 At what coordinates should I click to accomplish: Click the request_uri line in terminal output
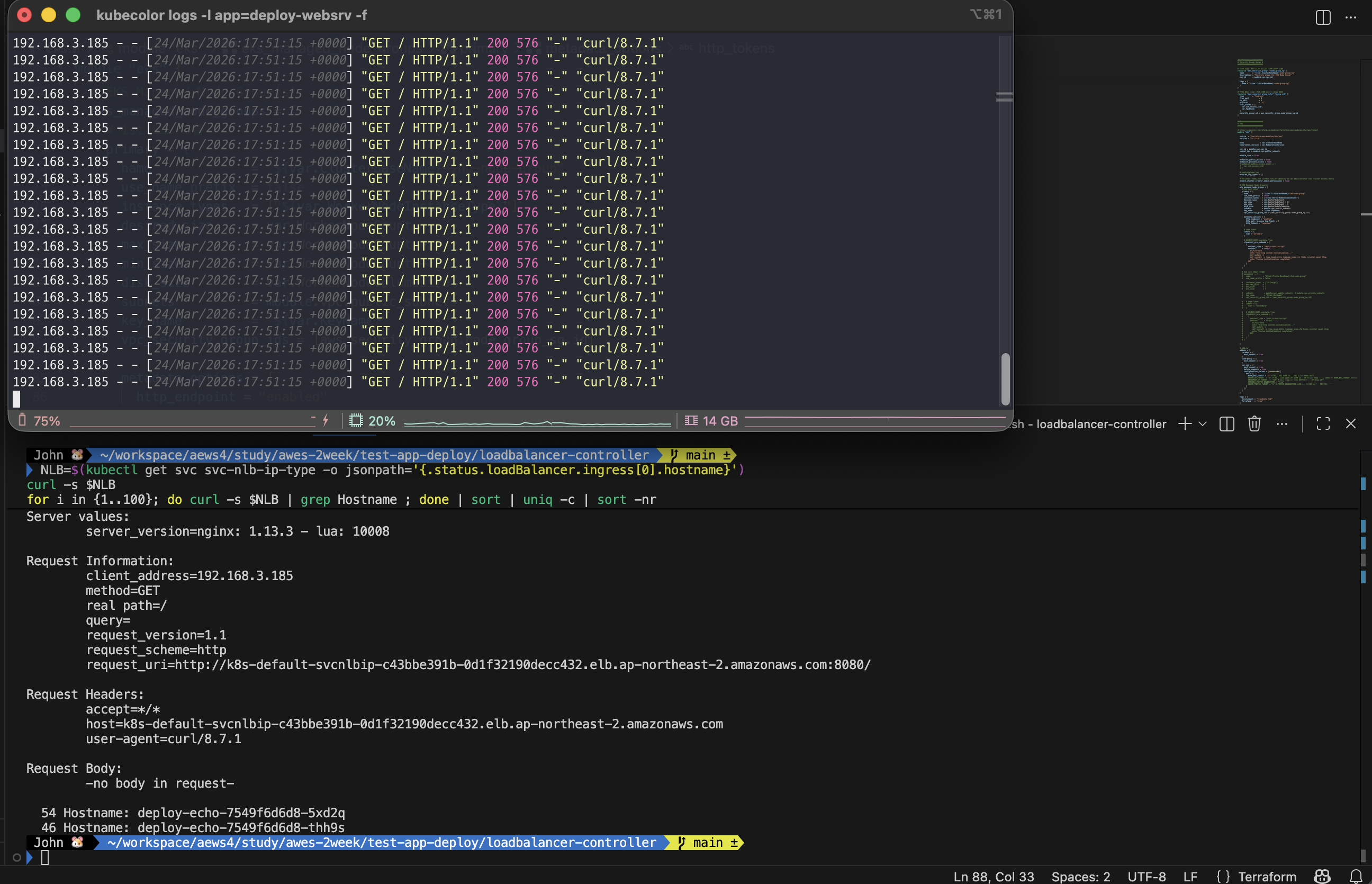(x=479, y=665)
